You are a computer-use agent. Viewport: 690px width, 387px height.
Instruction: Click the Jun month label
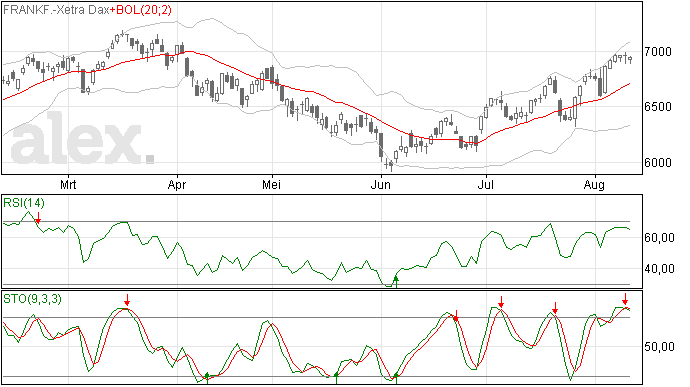coord(381,184)
